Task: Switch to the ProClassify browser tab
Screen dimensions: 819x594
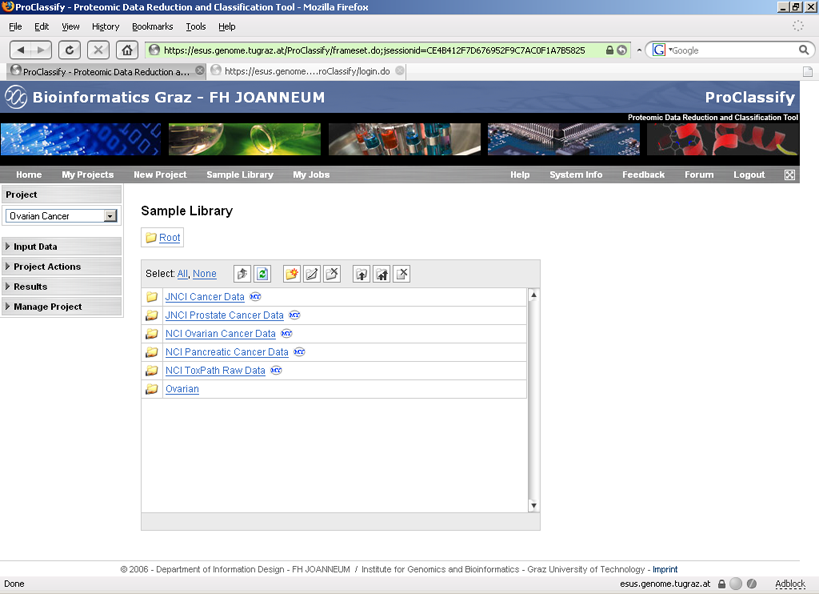Action: (x=106, y=71)
